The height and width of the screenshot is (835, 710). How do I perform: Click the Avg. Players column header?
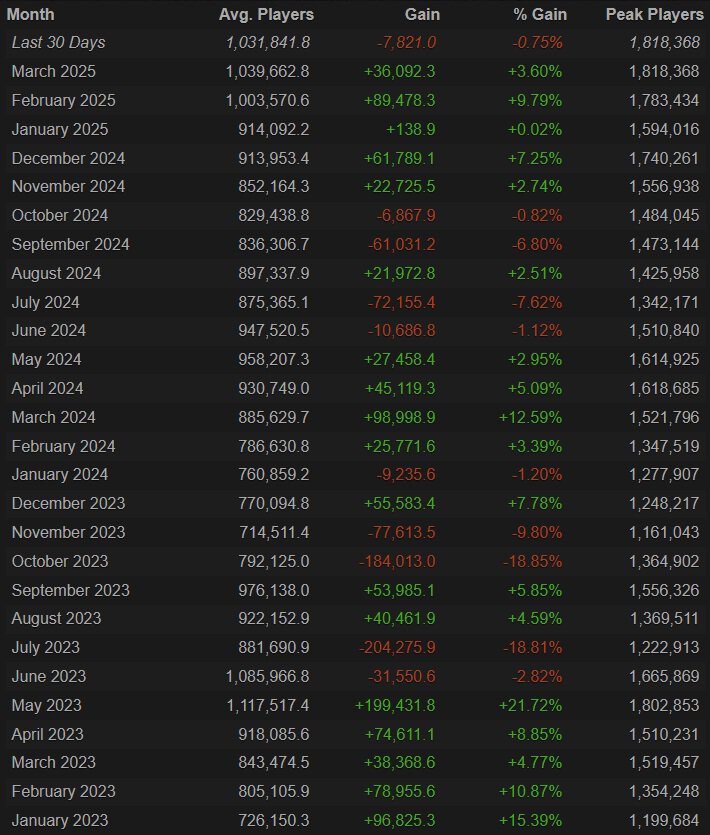click(266, 14)
